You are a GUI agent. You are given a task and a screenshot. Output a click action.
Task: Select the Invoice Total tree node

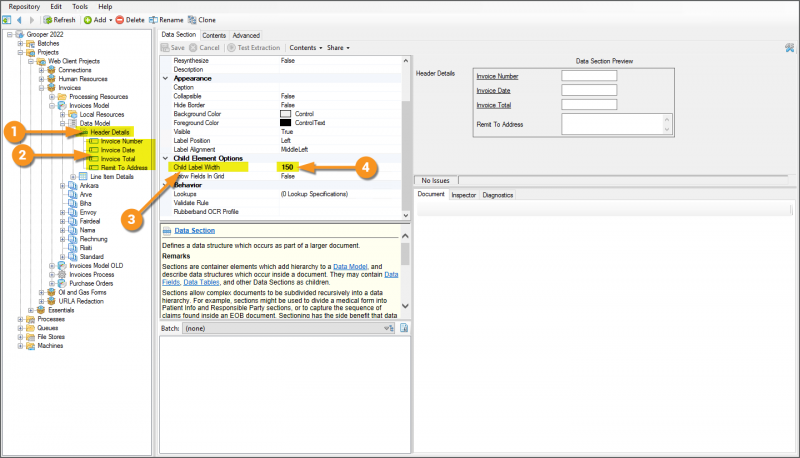pyautogui.click(x=117, y=159)
